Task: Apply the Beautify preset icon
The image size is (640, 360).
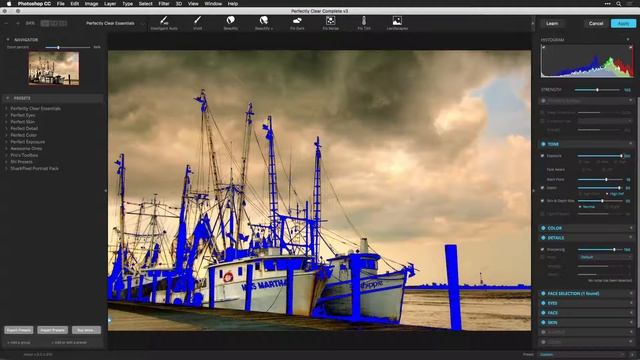Action: click(231, 20)
